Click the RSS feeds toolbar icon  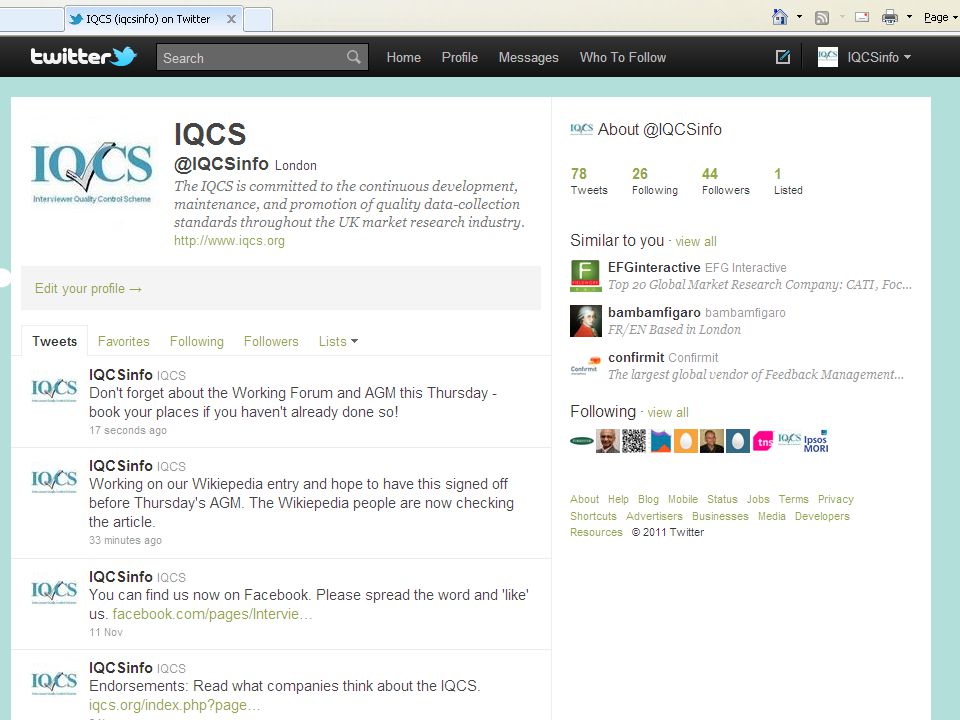tap(822, 18)
